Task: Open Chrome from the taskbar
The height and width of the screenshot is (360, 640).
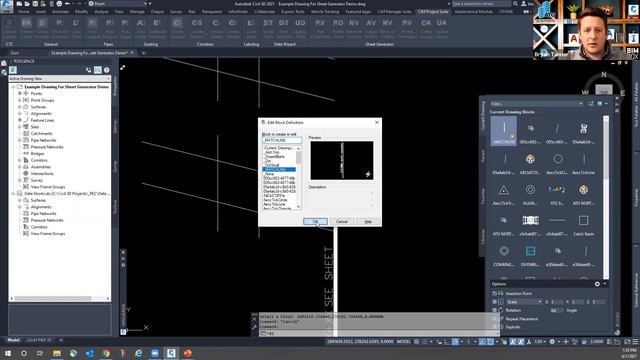Action: point(106,353)
